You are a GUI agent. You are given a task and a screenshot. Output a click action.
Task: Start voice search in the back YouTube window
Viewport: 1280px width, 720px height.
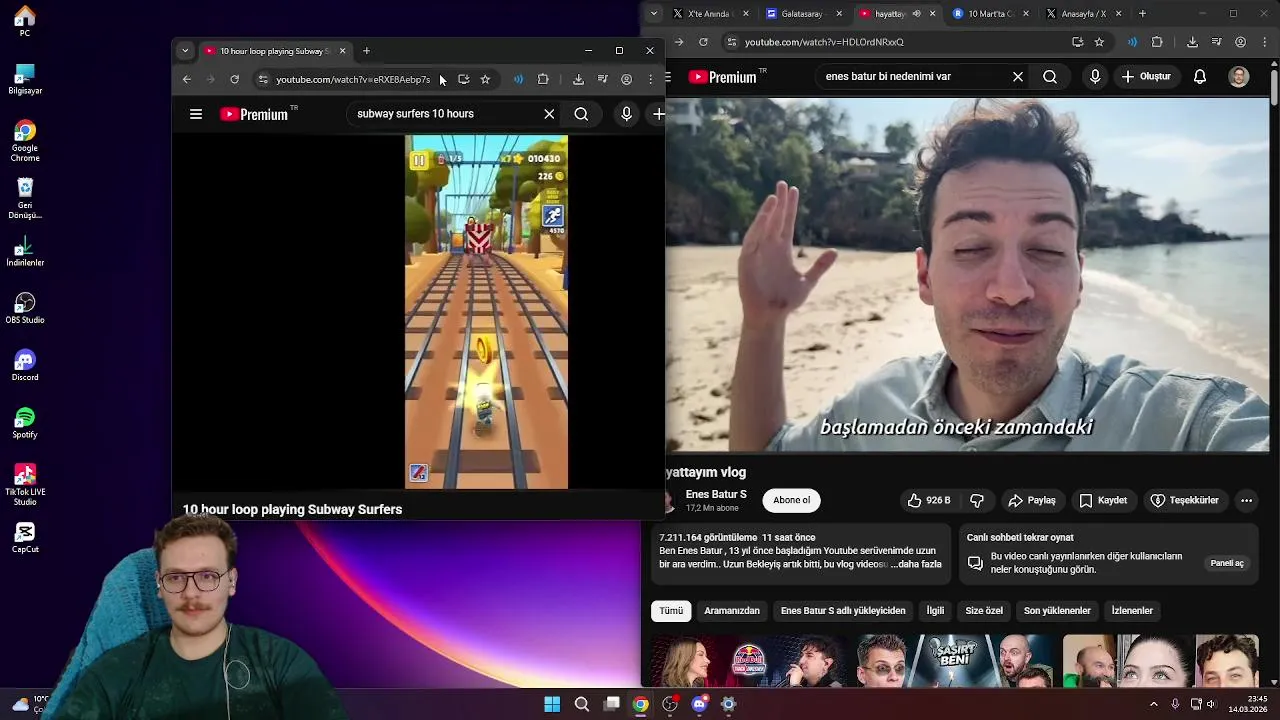click(x=1095, y=77)
